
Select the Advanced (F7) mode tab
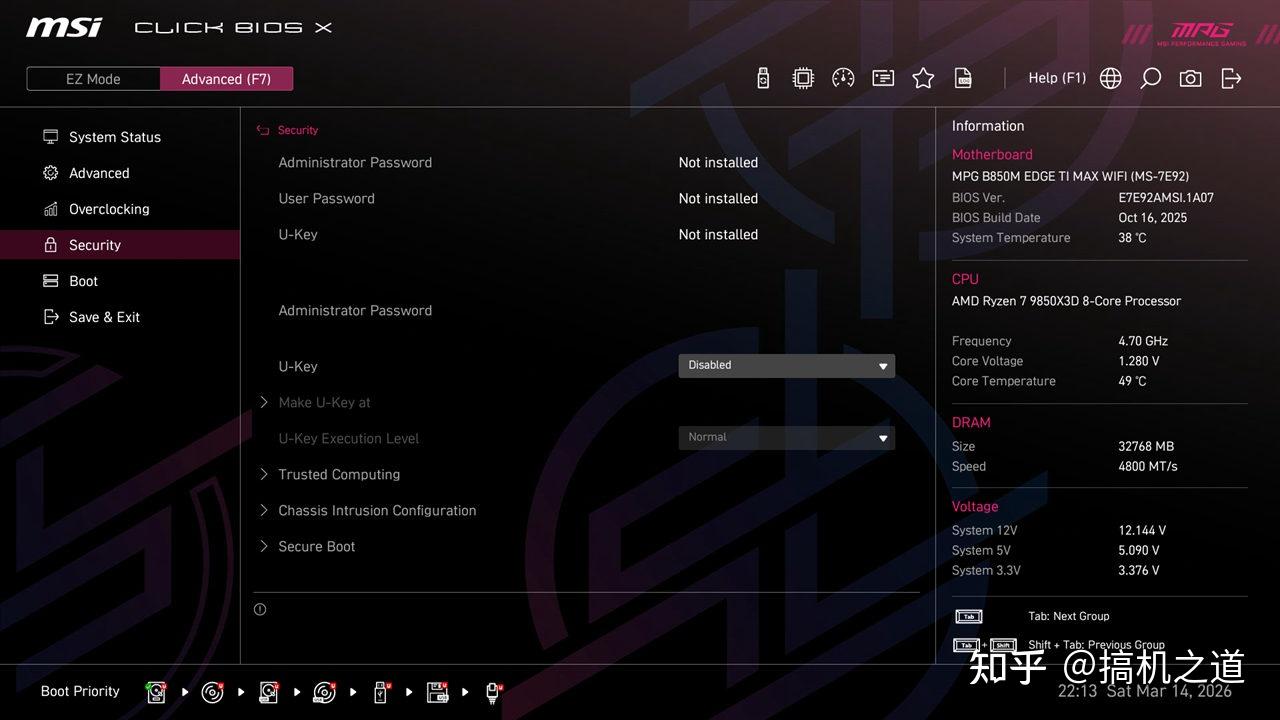(x=226, y=79)
